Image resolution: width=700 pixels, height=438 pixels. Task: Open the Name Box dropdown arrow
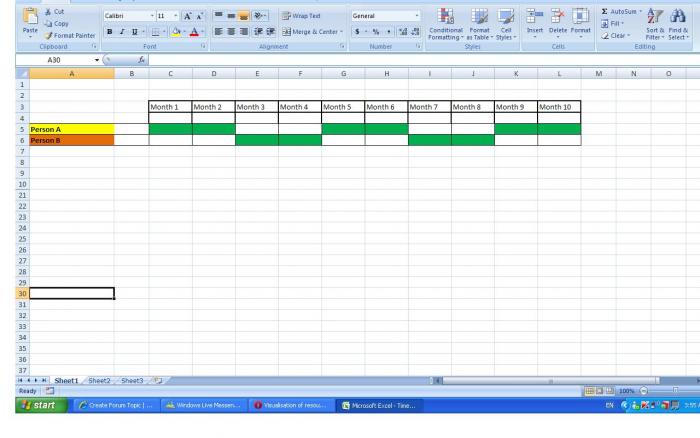point(97,60)
